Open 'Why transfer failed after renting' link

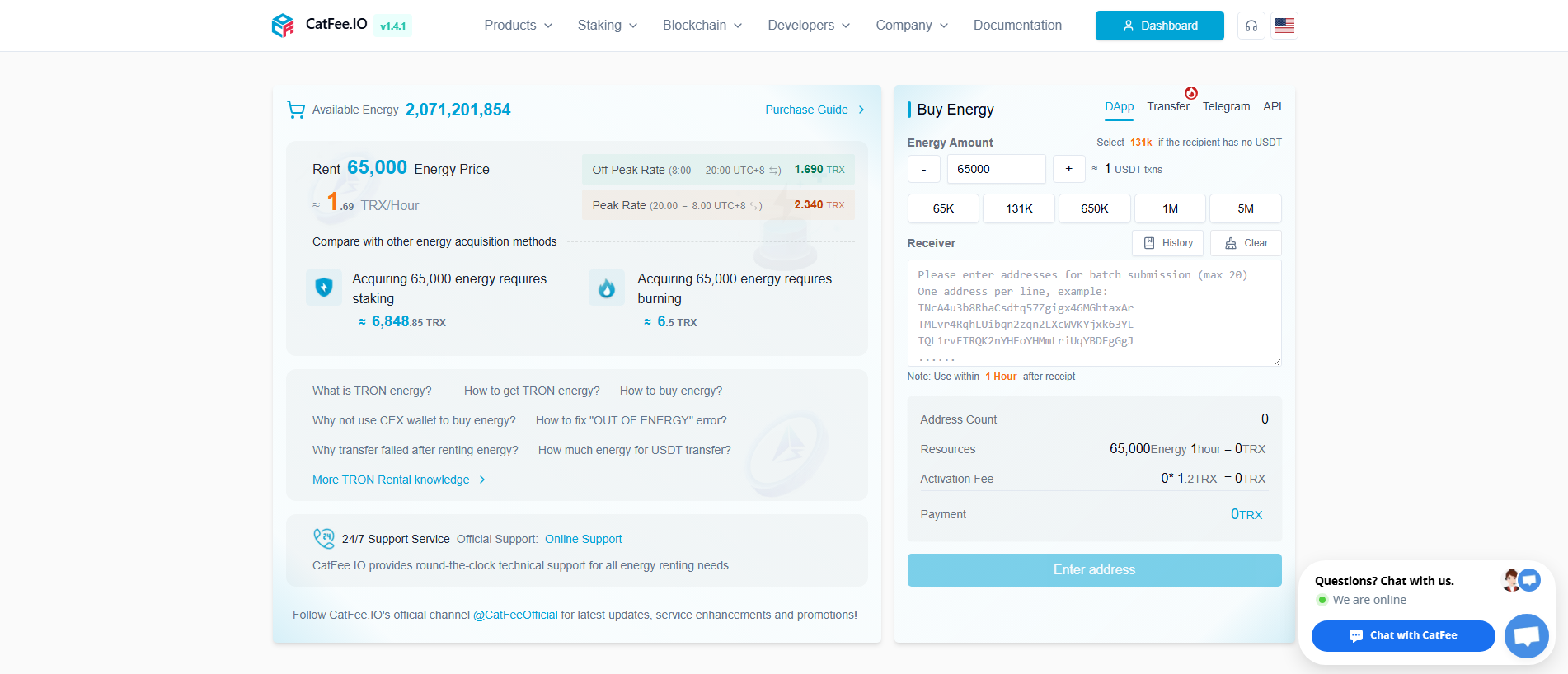click(415, 450)
